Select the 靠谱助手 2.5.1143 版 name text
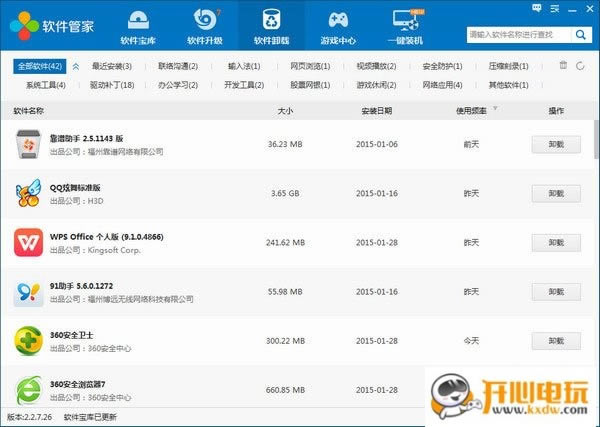The width and height of the screenshot is (600, 427). pos(86,139)
